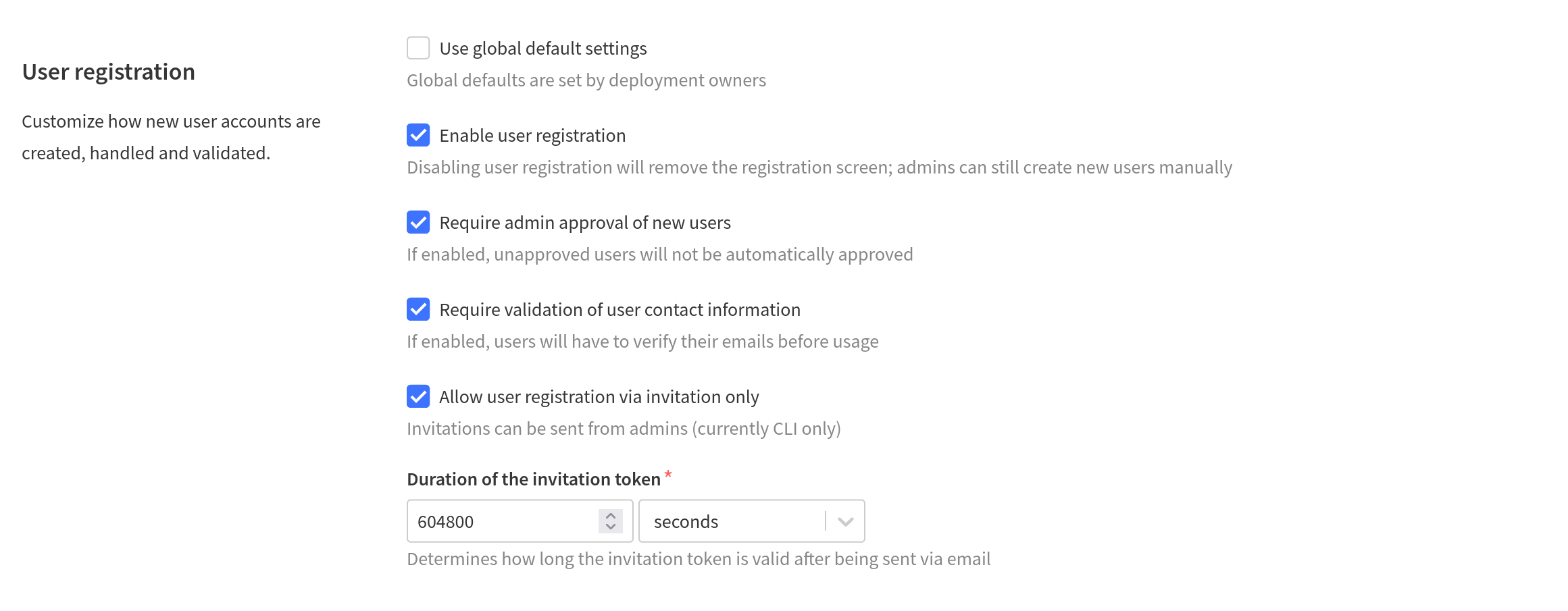The width and height of the screenshot is (1568, 611).
Task: Uncheck "Require validation of user contact information"
Action: point(419,309)
